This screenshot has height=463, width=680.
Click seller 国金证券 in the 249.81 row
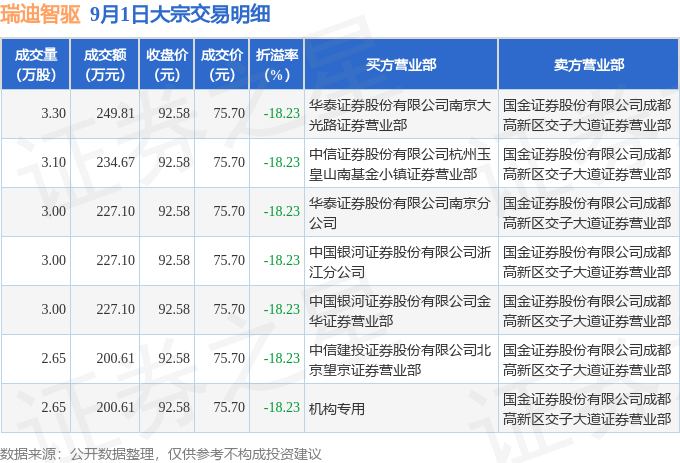click(587, 115)
